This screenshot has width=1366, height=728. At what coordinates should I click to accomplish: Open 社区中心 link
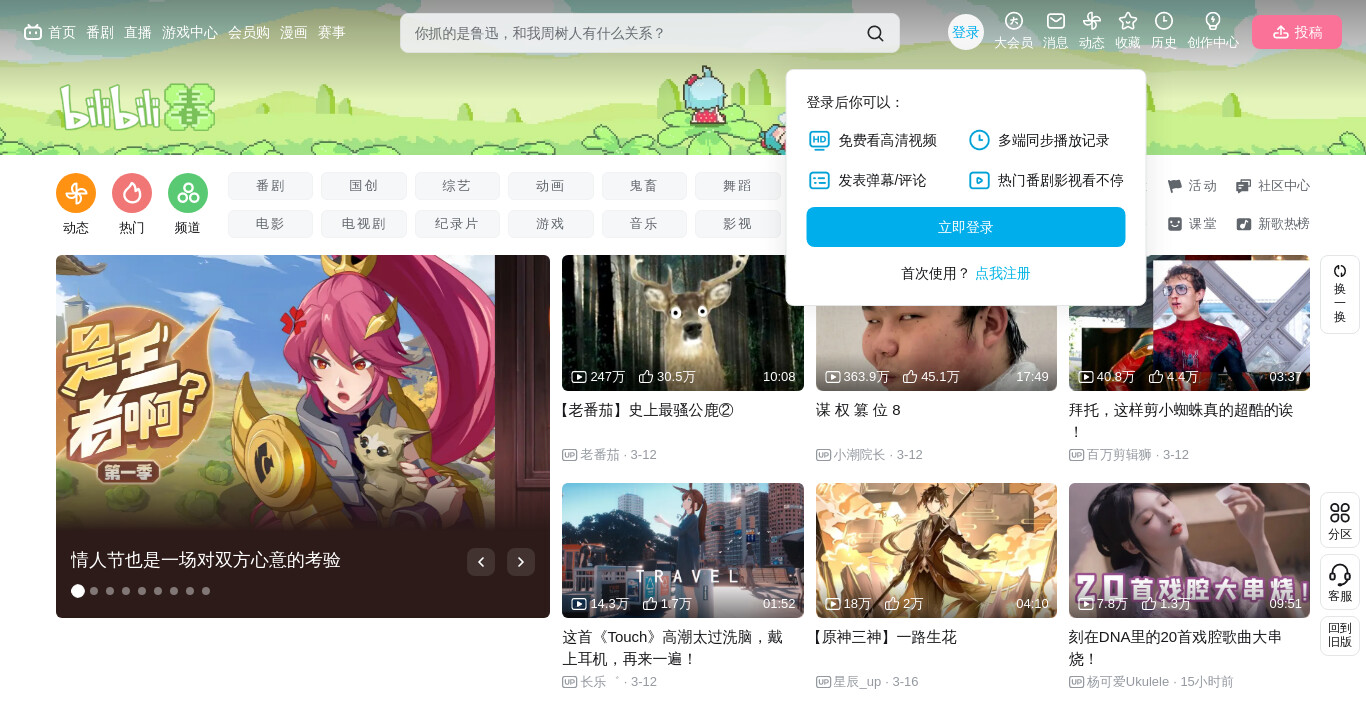click(1273, 186)
